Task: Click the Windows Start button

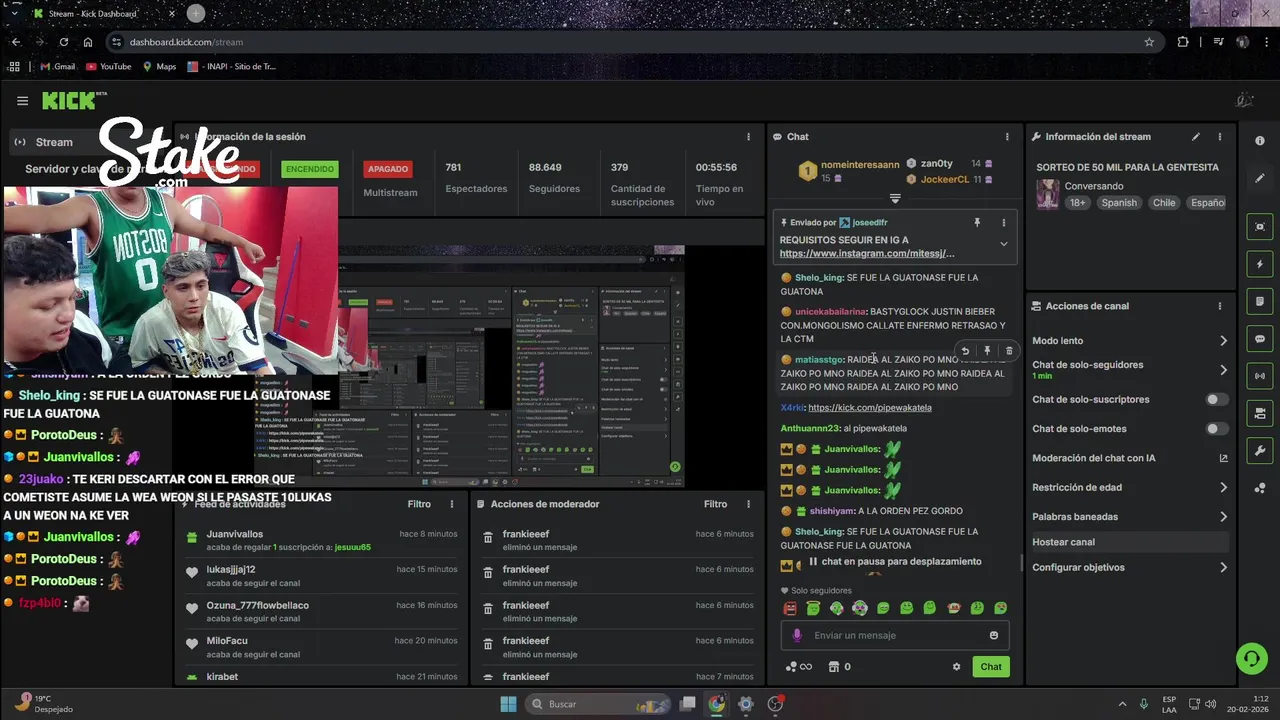Action: (508, 704)
